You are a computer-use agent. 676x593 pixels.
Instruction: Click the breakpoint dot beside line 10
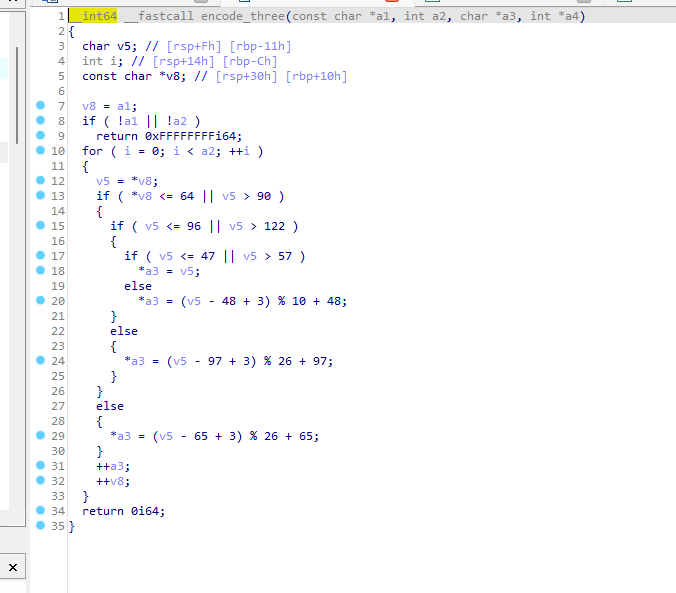click(x=40, y=150)
